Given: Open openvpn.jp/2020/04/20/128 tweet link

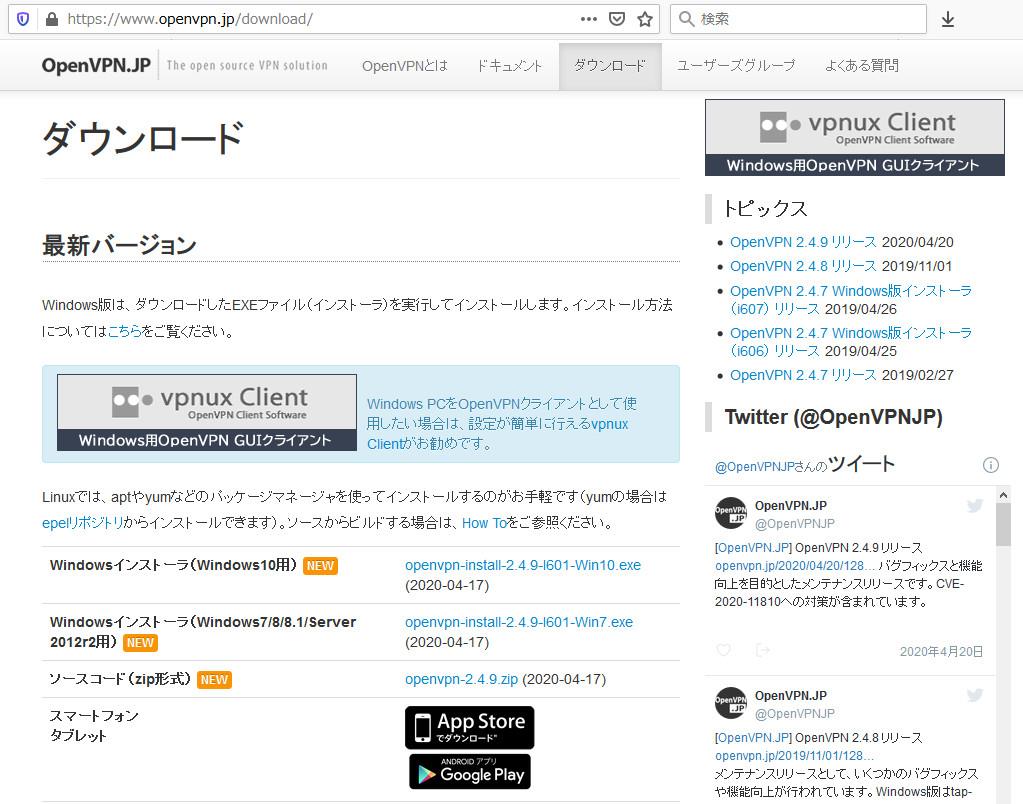Looking at the screenshot, I should tap(794, 566).
